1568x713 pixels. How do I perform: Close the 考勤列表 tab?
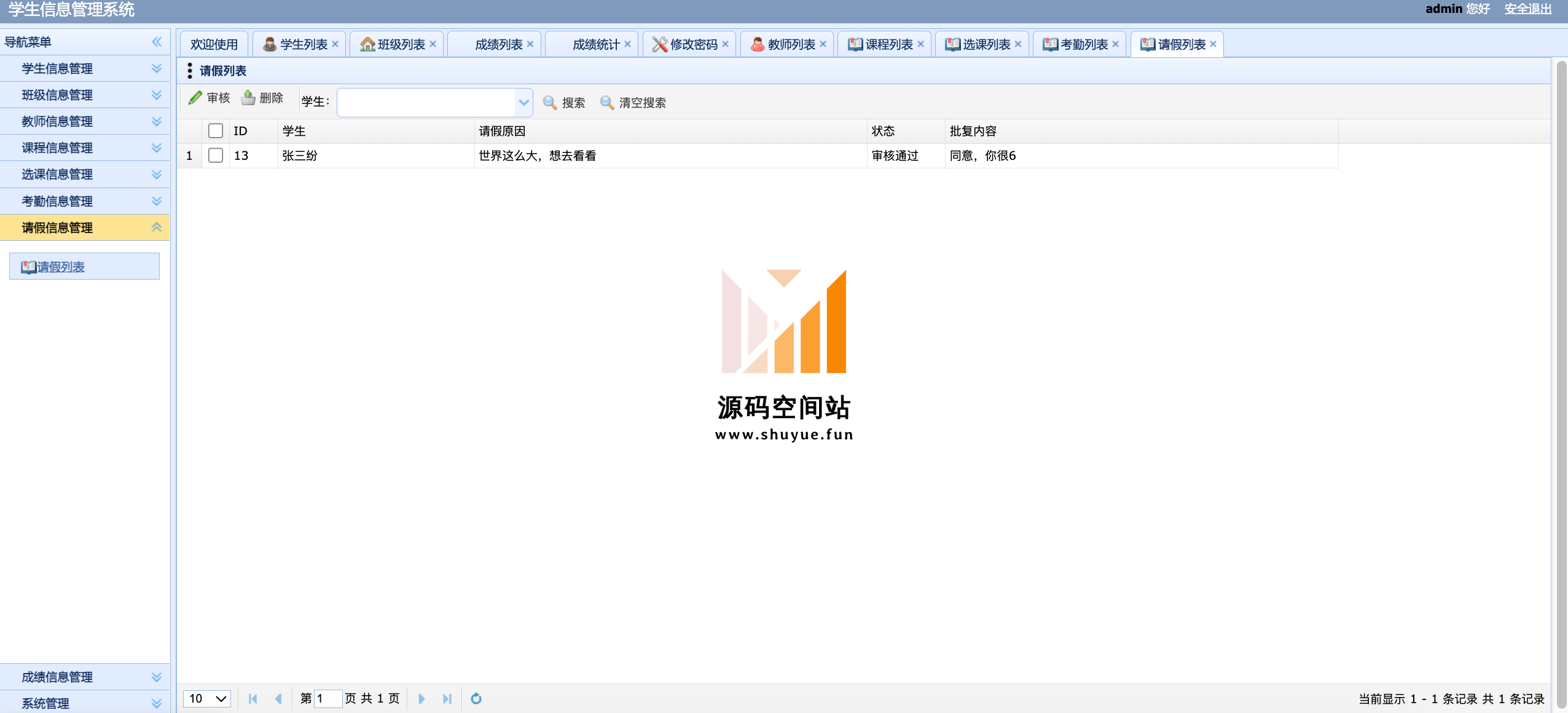(1116, 44)
